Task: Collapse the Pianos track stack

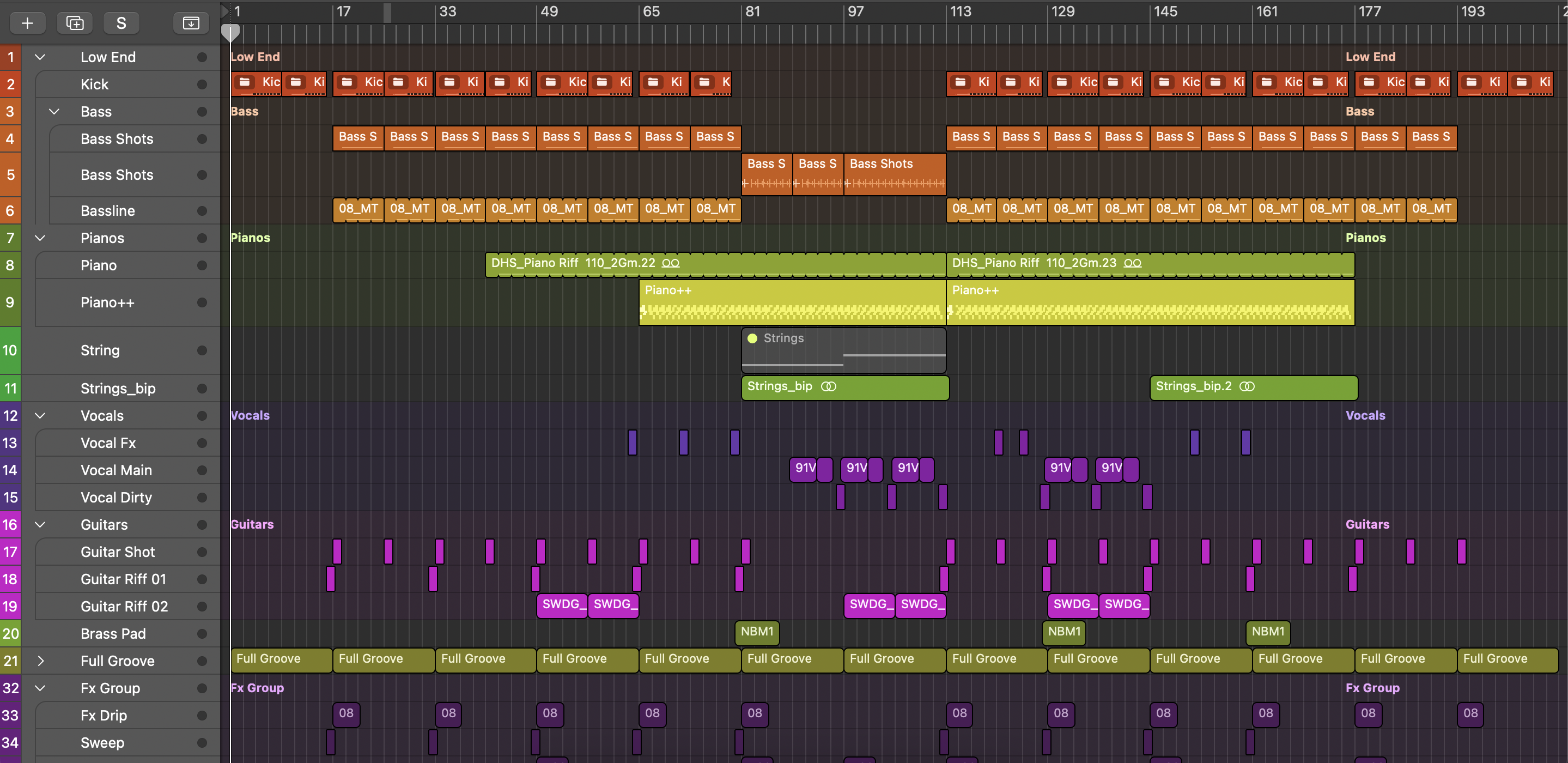Action: 40,238
